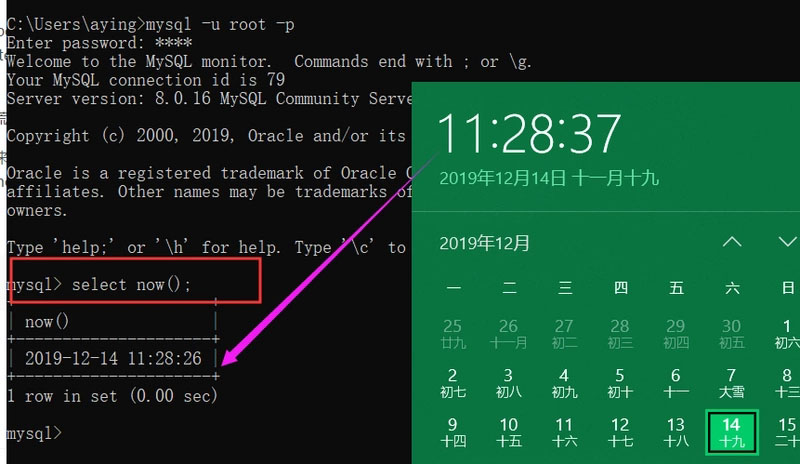The height and width of the screenshot is (464, 800).
Task: Select December 6 in calendar
Action: (676, 383)
